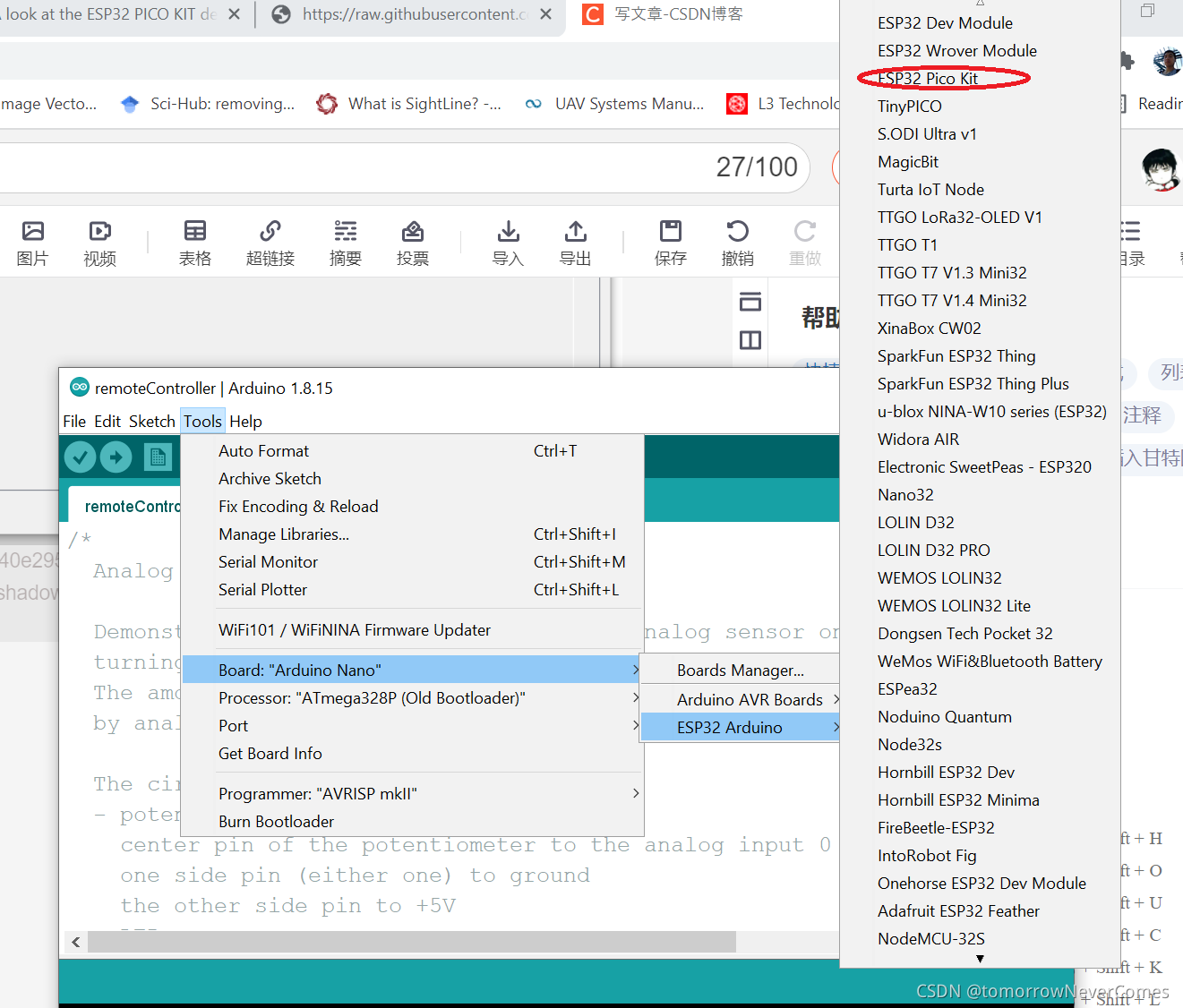Select TTGO LoRa32-OLED V1 board

pyautogui.click(x=980, y=218)
